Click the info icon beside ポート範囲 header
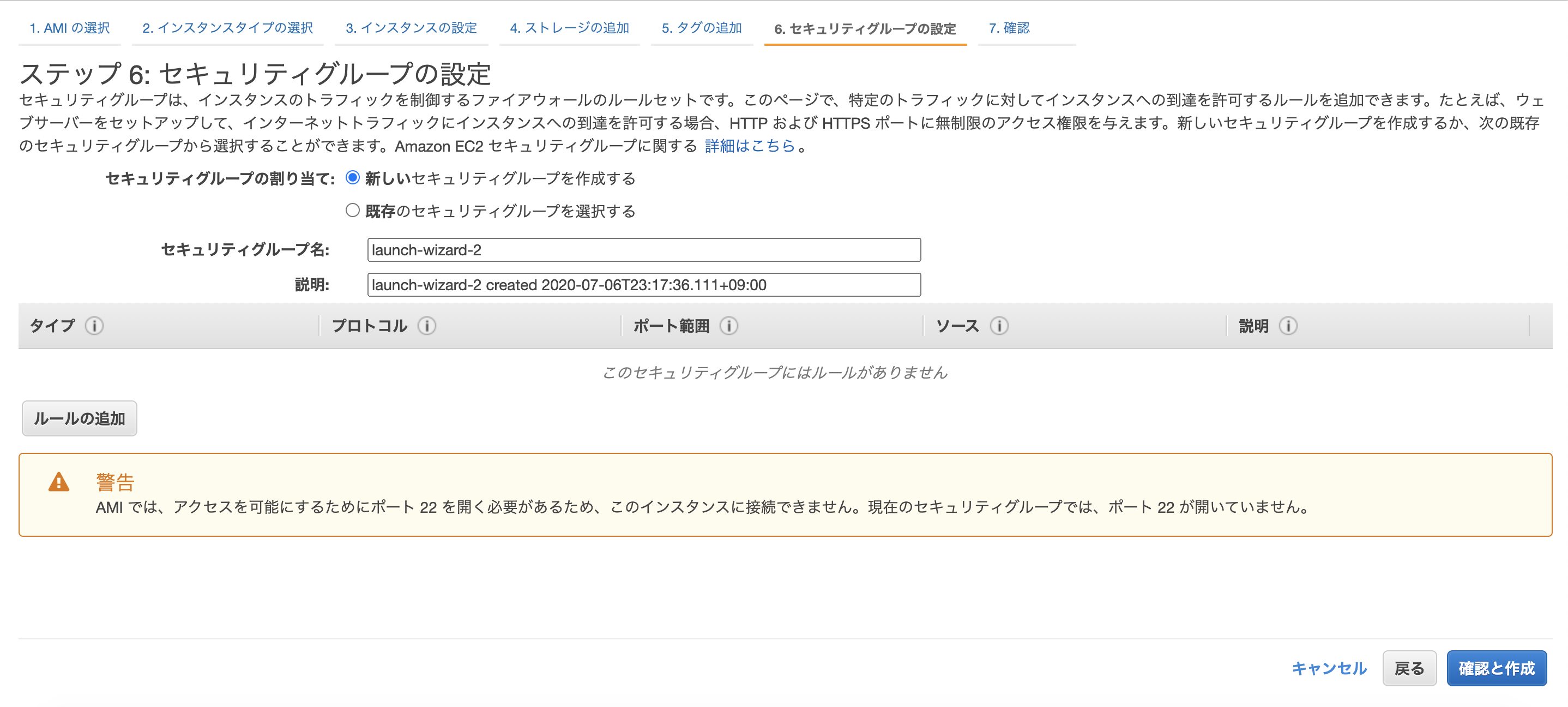This screenshot has height=707, width=1568. pos(728,326)
